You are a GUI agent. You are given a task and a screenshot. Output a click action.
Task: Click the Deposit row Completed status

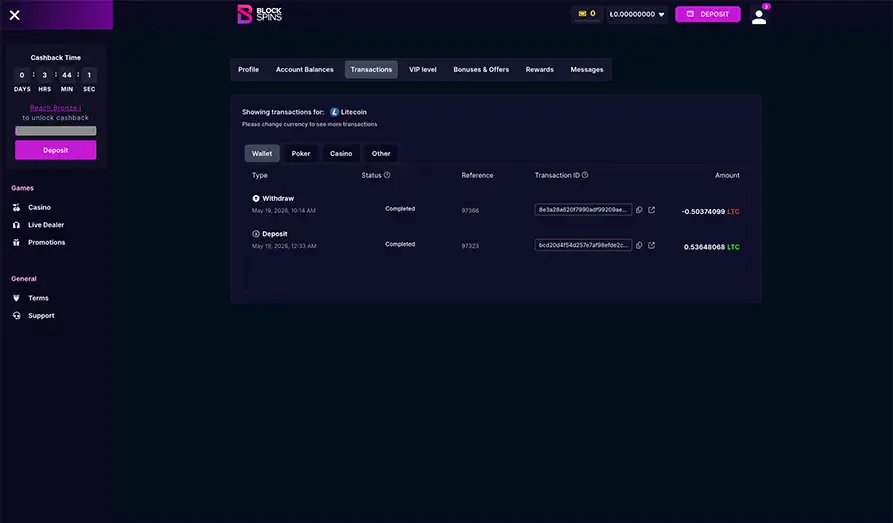400,244
